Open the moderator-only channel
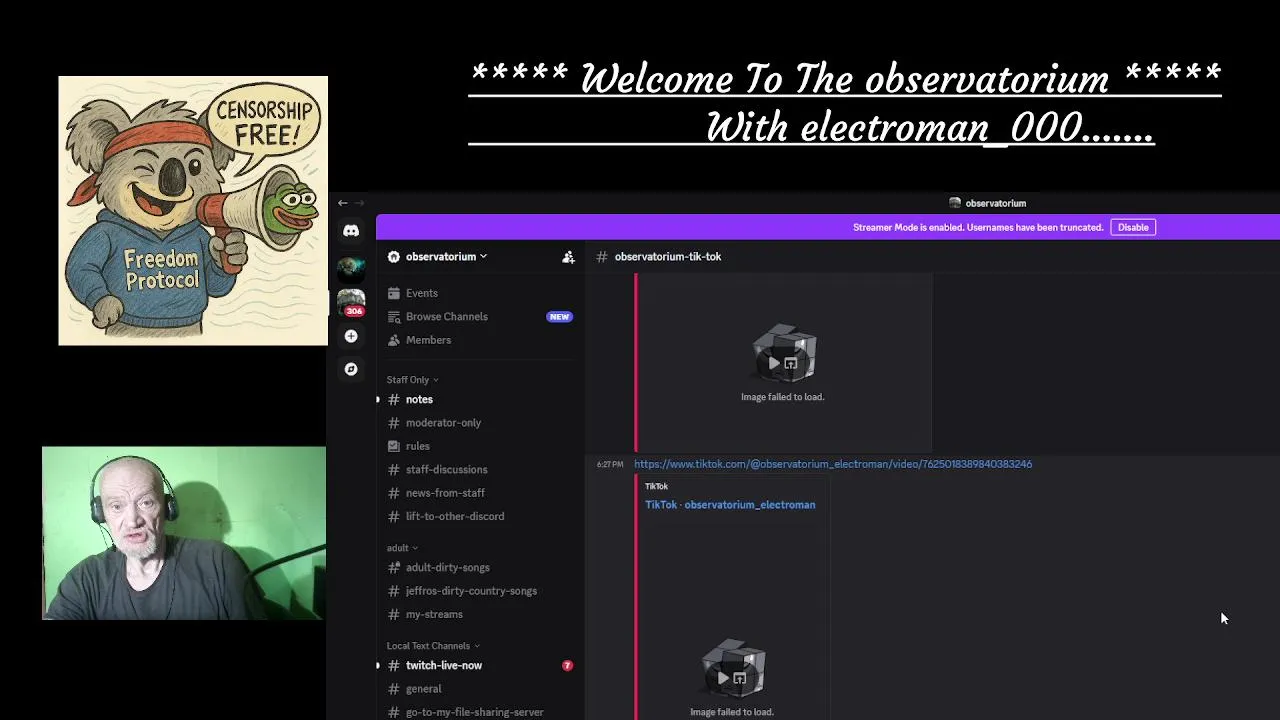 (480, 423)
